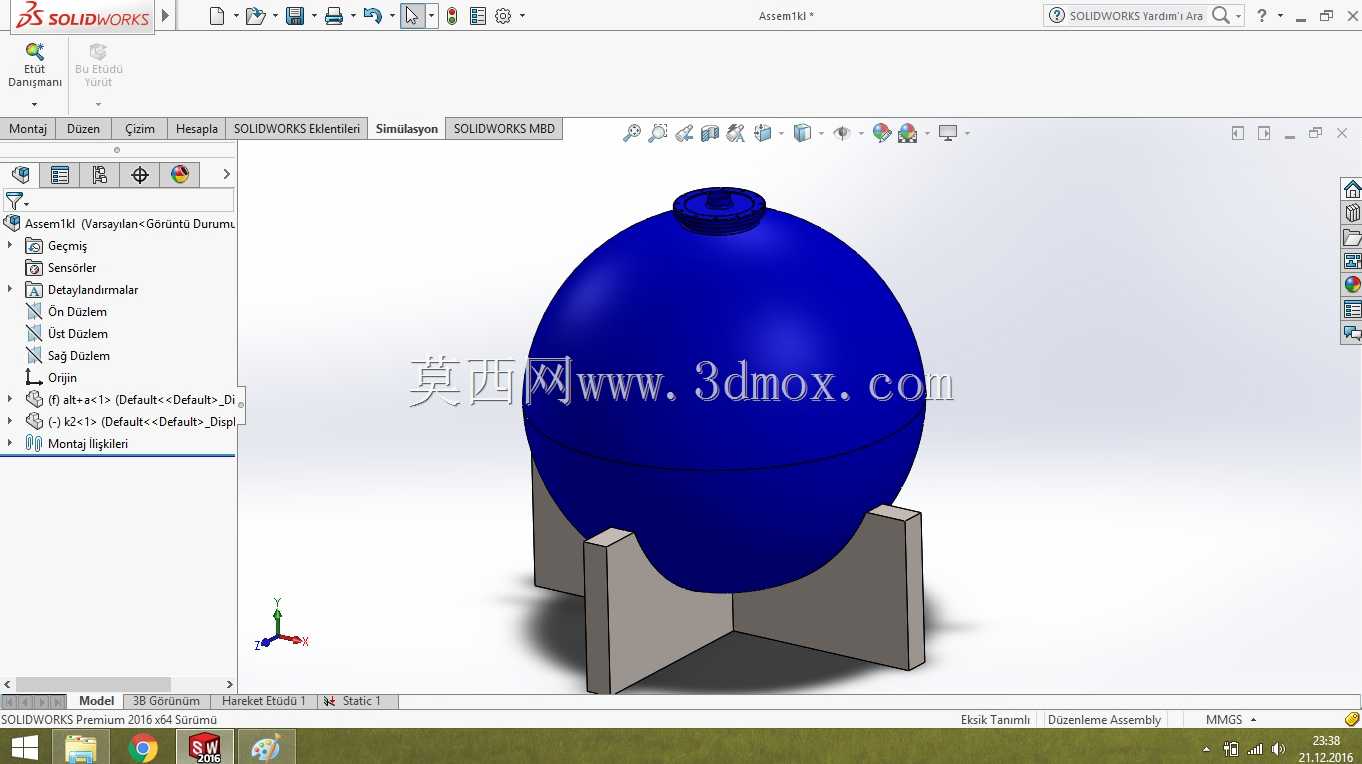Viewport: 1362px width, 764px height.
Task: Open the SOLIDWORKS Eklentileri tab
Action: (297, 129)
